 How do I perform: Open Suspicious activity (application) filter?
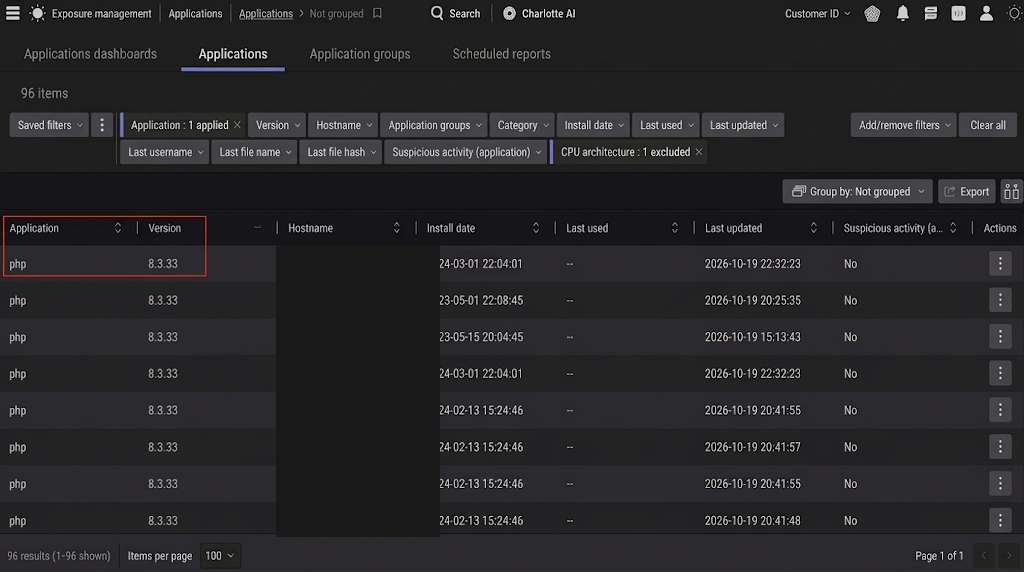tap(466, 152)
